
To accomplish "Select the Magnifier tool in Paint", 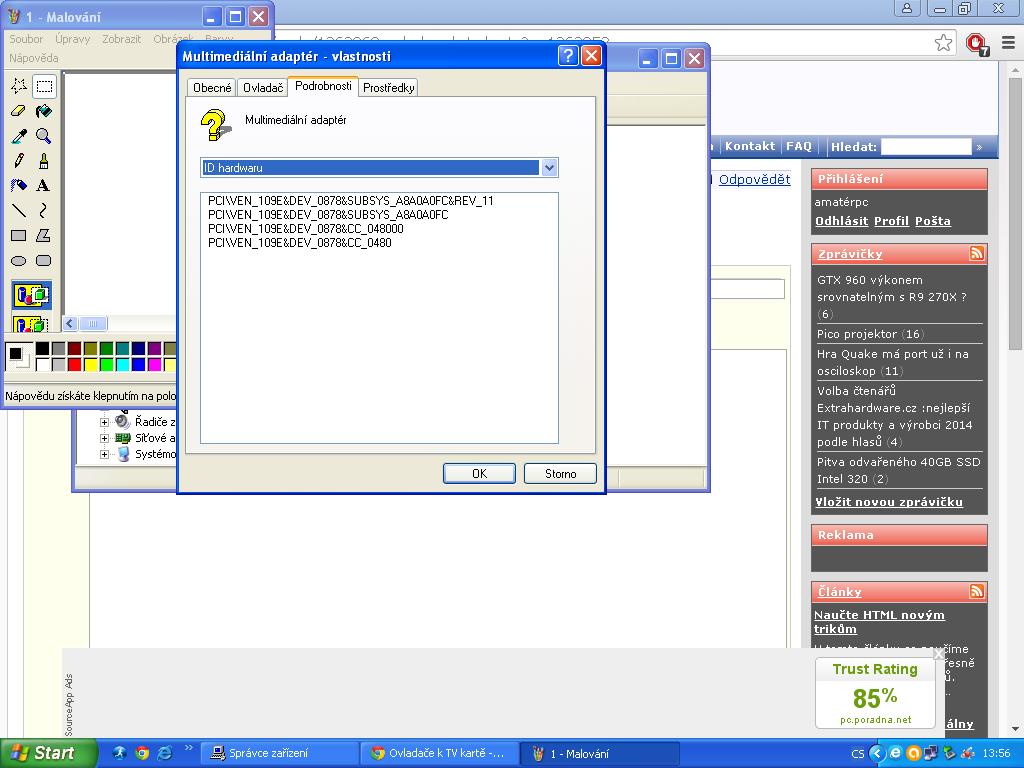I will tap(44, 135).
